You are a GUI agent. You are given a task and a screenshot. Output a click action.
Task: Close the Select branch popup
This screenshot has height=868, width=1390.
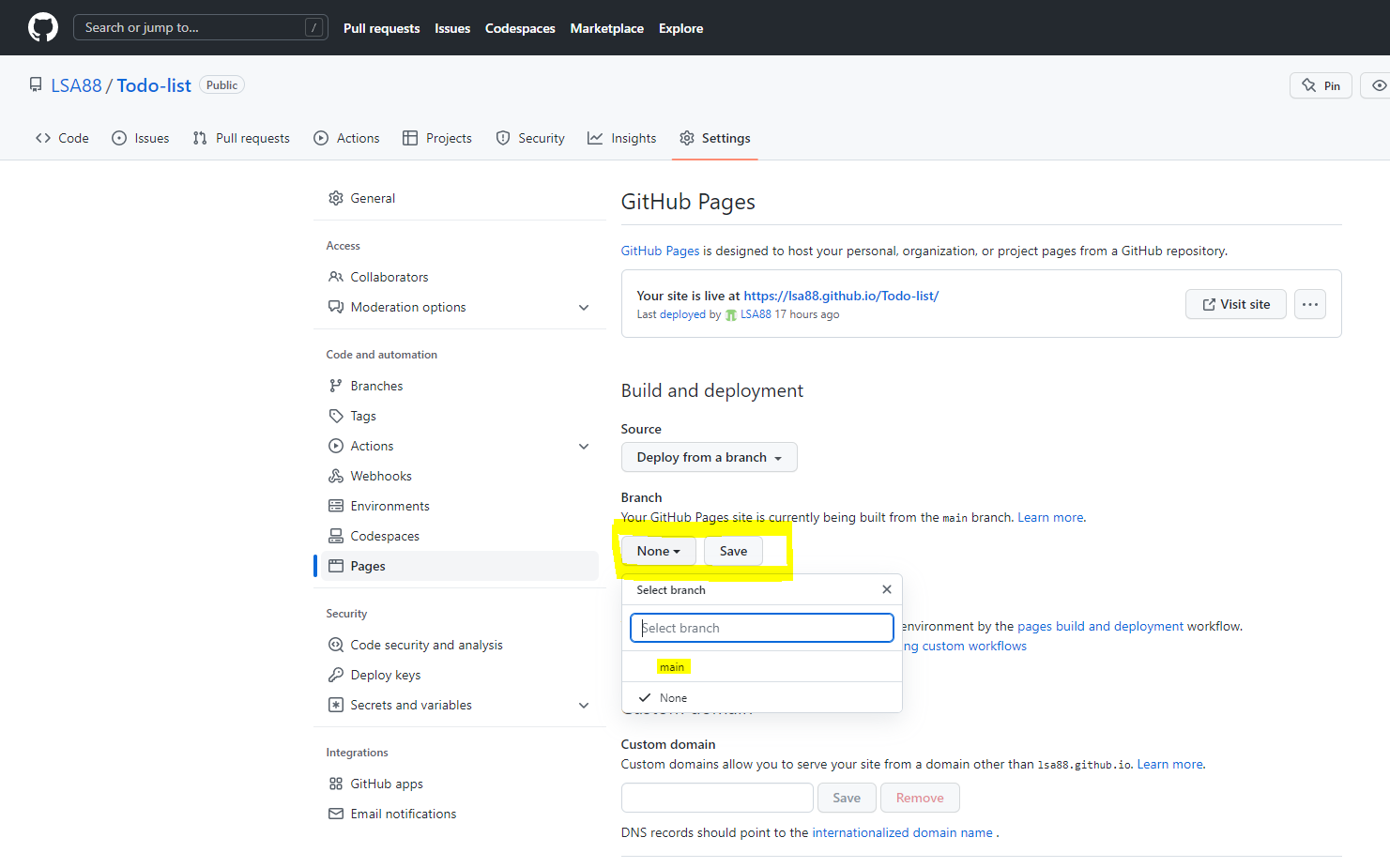point(887,589)
